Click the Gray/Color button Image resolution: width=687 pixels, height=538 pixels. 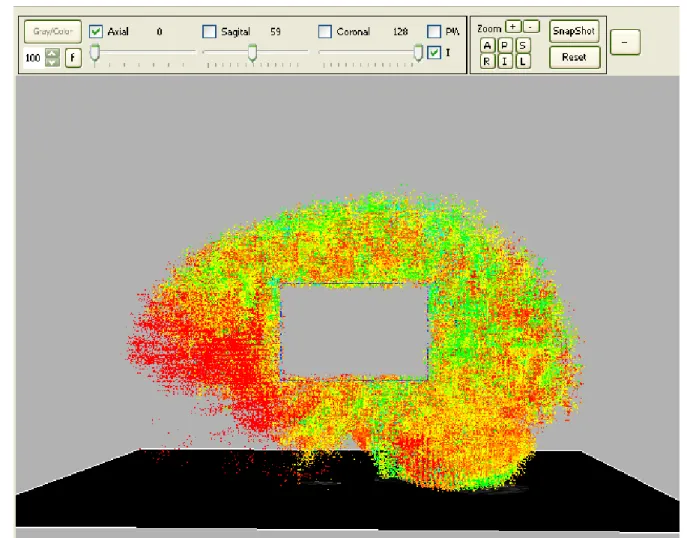click(53, 32)
